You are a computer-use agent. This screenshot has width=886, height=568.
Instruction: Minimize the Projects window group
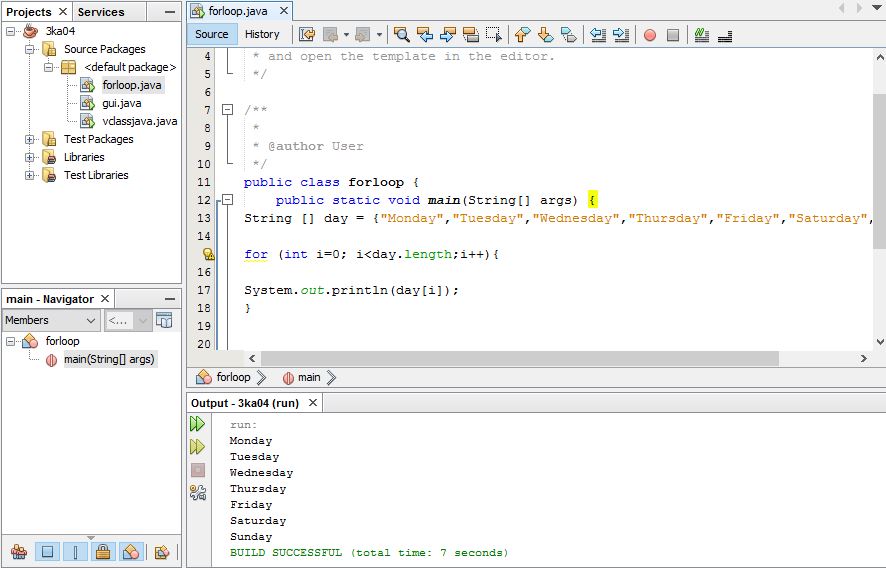click(170, 11)
